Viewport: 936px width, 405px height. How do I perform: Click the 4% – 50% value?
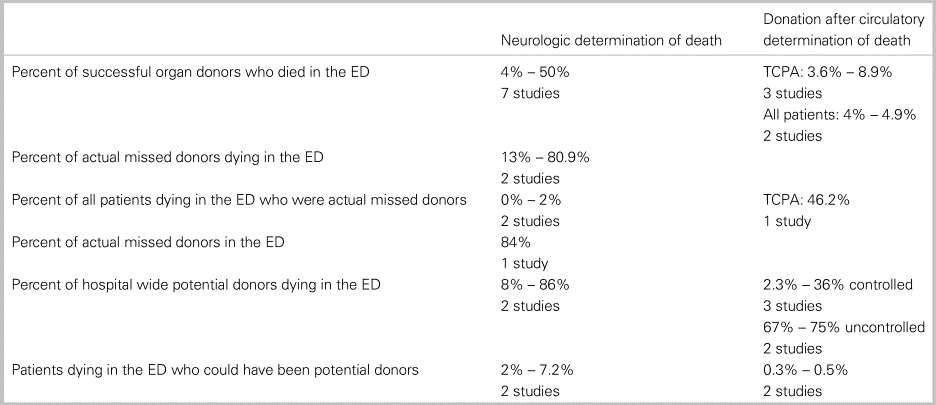pos(533,73)
